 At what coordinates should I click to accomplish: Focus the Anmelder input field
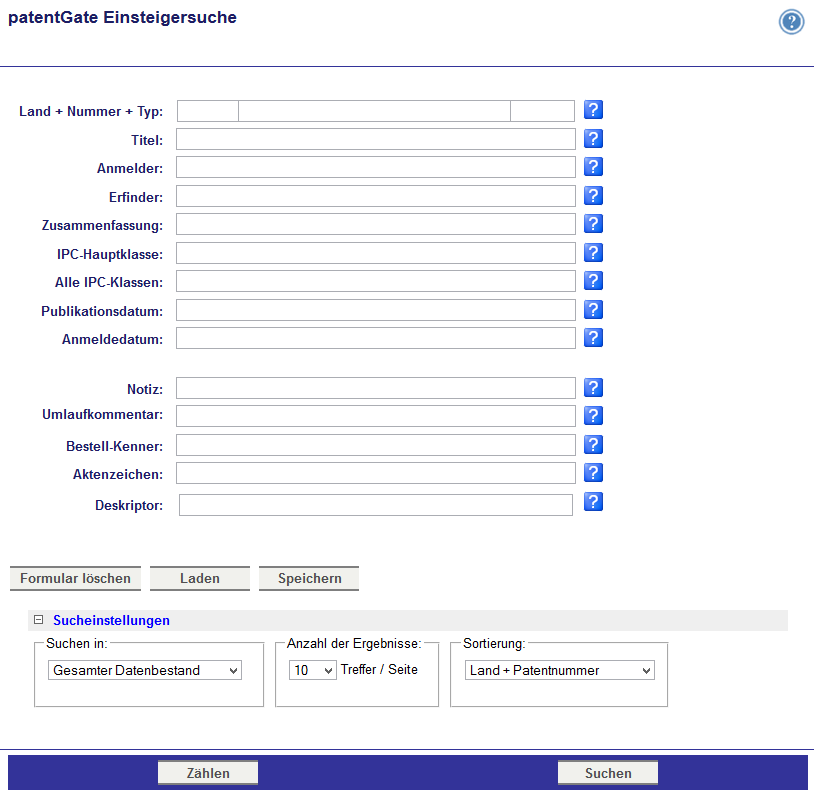tap(376, 167)
